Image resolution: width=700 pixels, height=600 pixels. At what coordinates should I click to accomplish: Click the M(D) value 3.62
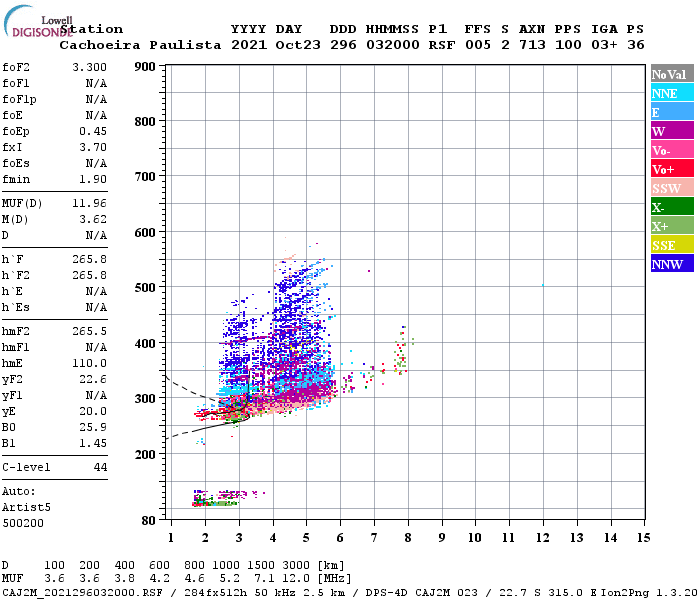(x=93, y=219)
